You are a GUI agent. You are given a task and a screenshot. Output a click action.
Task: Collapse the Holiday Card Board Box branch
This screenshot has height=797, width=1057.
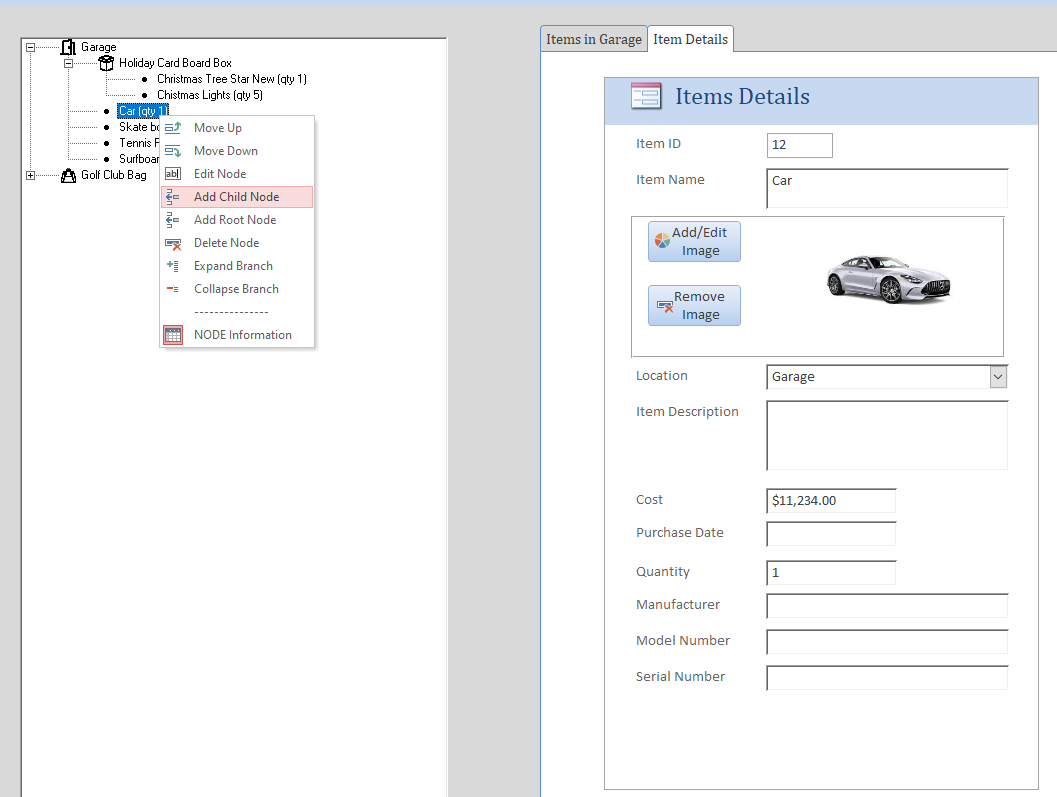(x=69, y=63)
